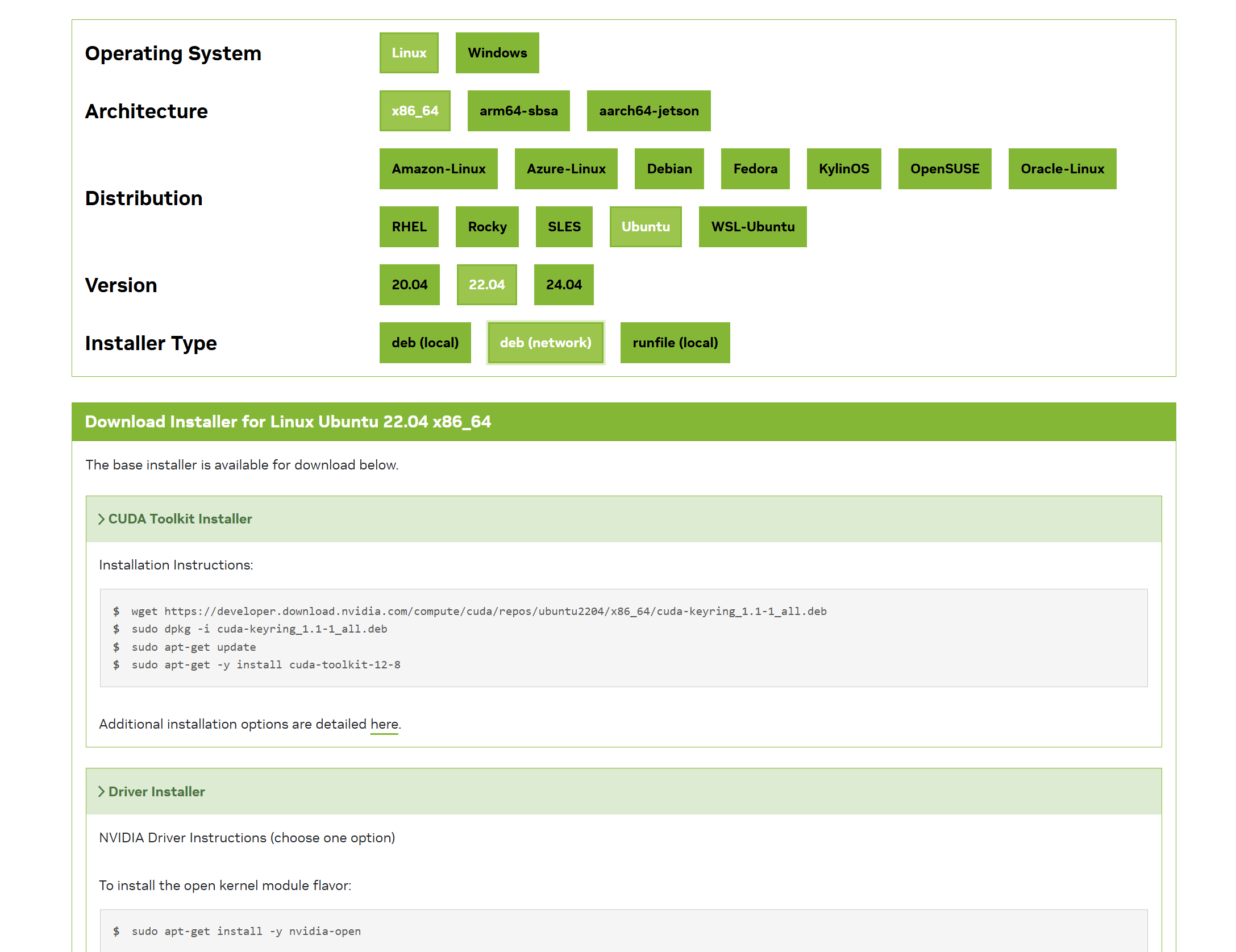This screenshot has width=1236, height=952.
Task: Choose SLES distribution
Action: point(564,227)
